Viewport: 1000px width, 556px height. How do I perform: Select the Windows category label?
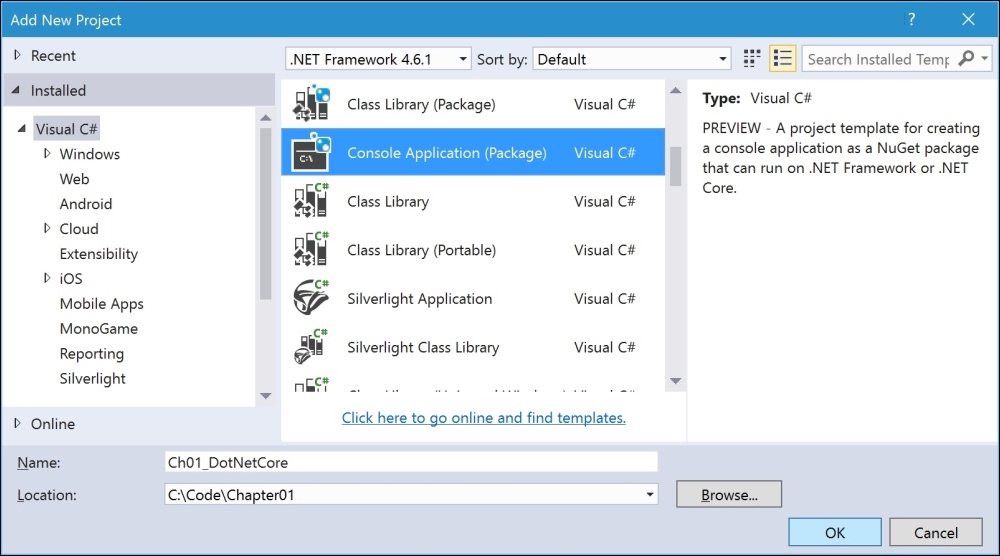pos(90,154)
